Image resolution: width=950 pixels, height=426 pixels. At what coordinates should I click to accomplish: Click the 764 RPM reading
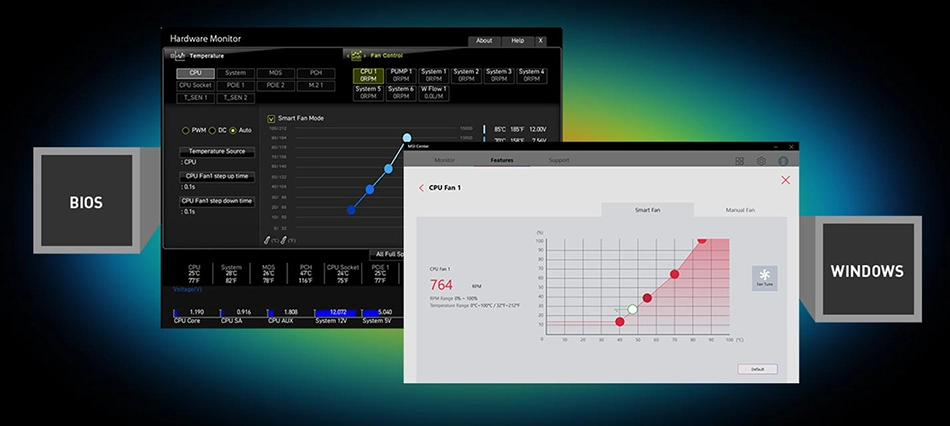(x=441, y=285)
